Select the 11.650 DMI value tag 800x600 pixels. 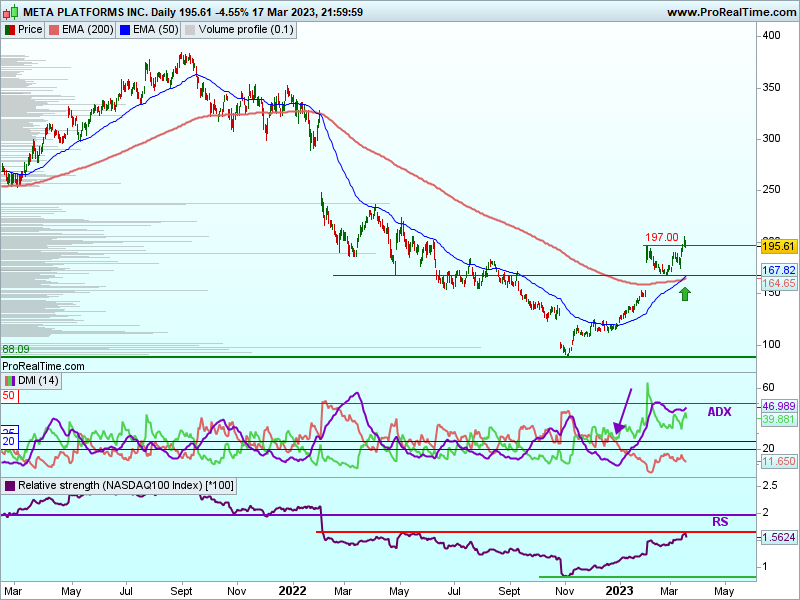pos(779,462)
